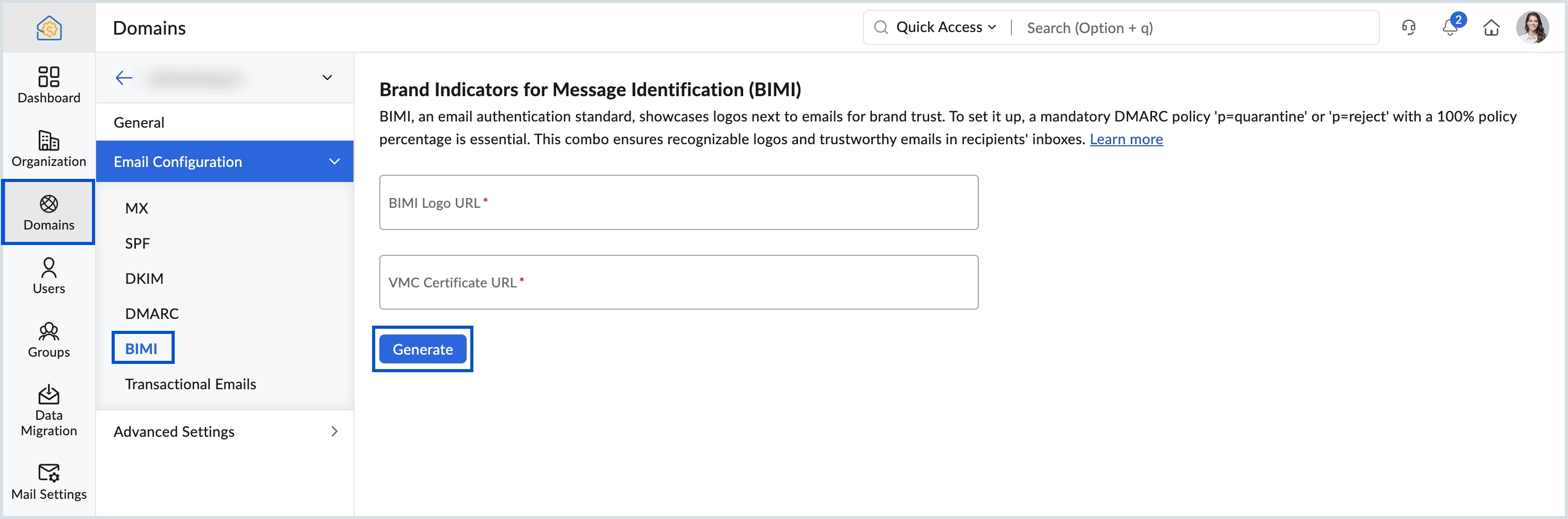Focus the VMC Certificate URL field
Image resolution: width=1568 pixels, height=519 pixels.
(x=679, y=283)
